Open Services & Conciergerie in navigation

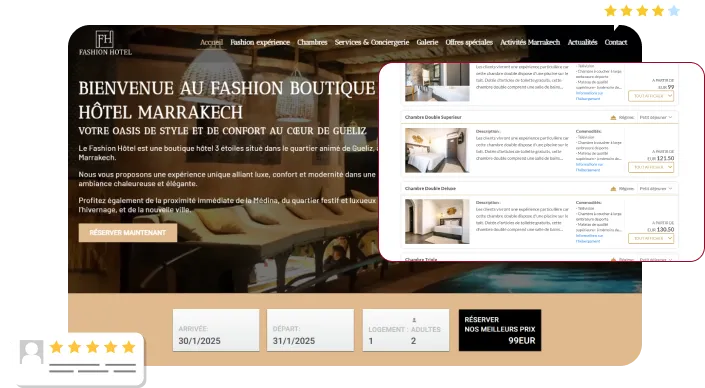(x=372, y=42)
